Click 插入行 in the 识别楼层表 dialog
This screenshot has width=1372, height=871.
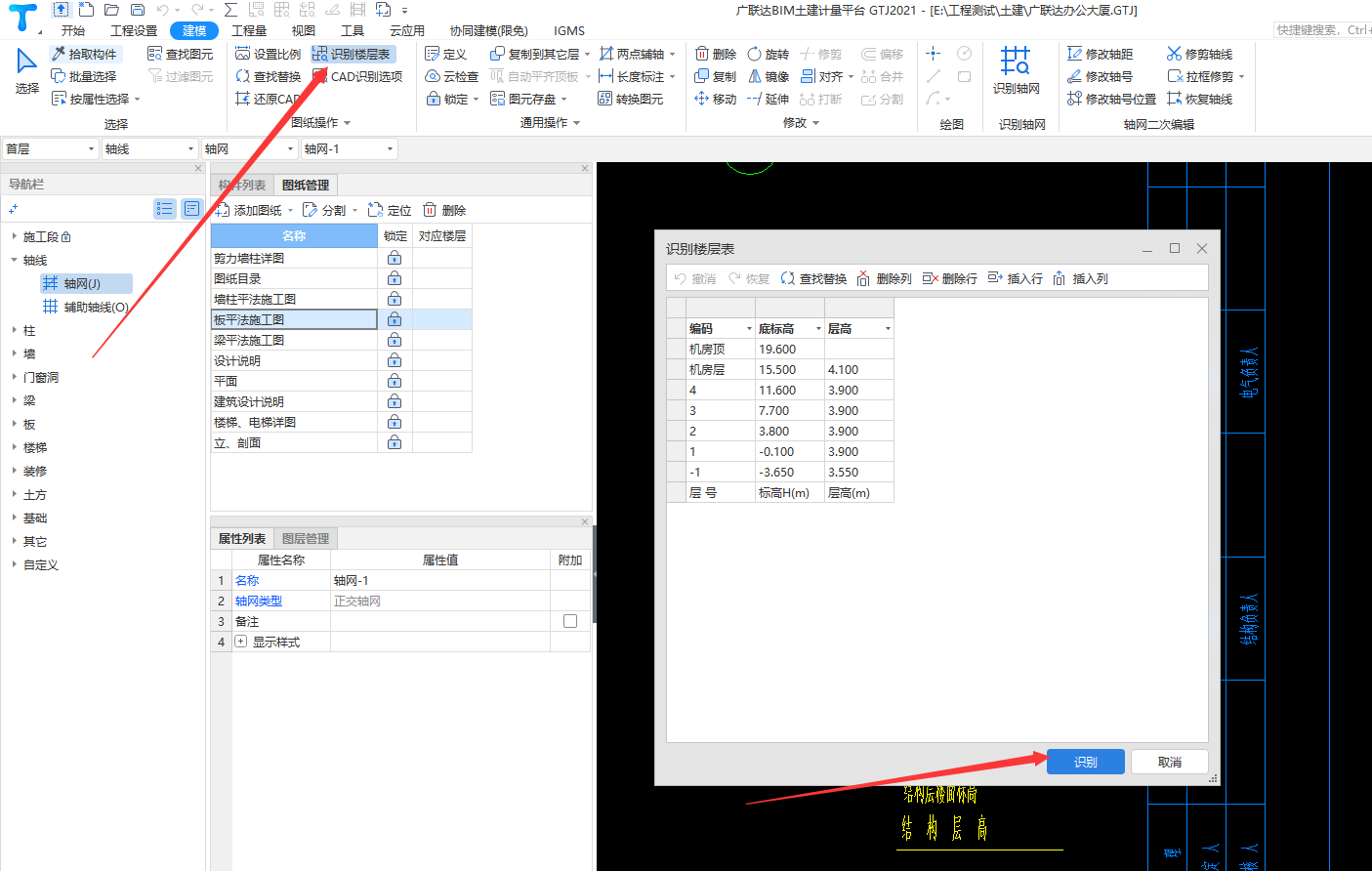[x=1016, y=278]
